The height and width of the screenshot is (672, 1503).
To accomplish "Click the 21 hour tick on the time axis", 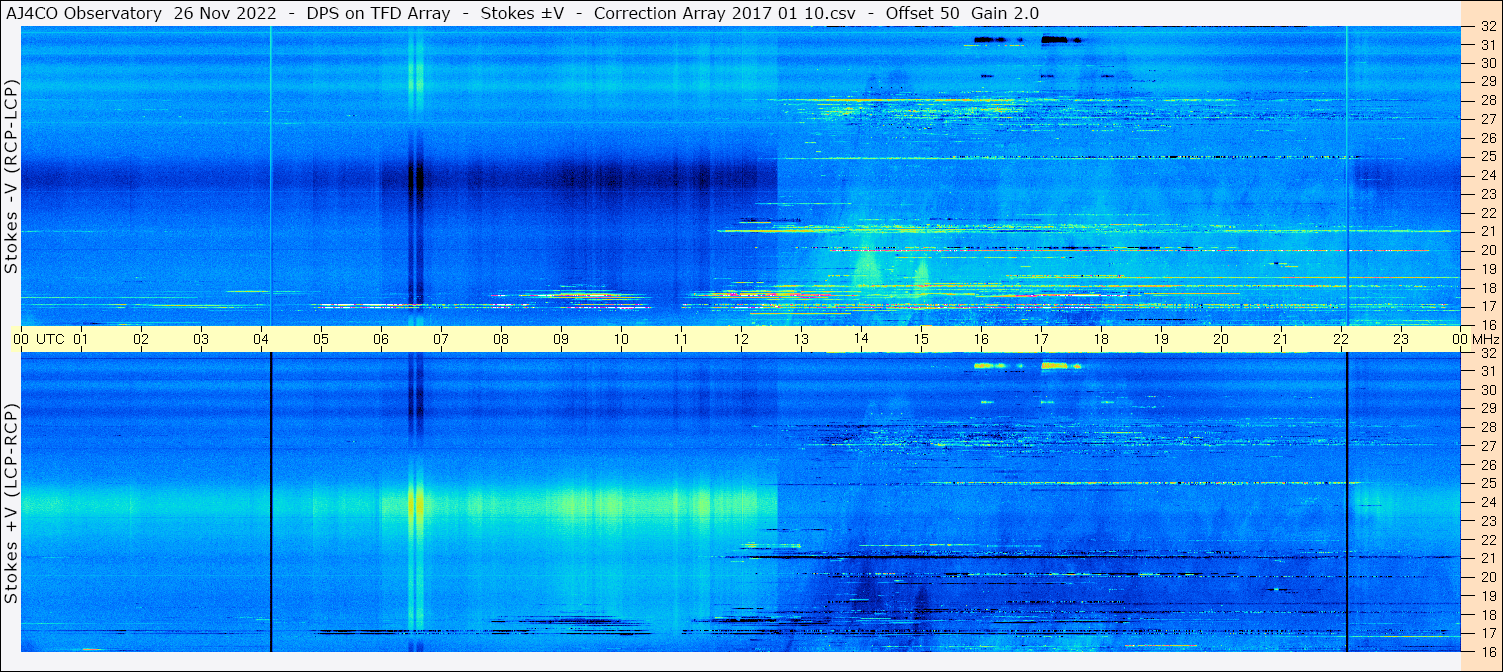I will point(1281,339).
